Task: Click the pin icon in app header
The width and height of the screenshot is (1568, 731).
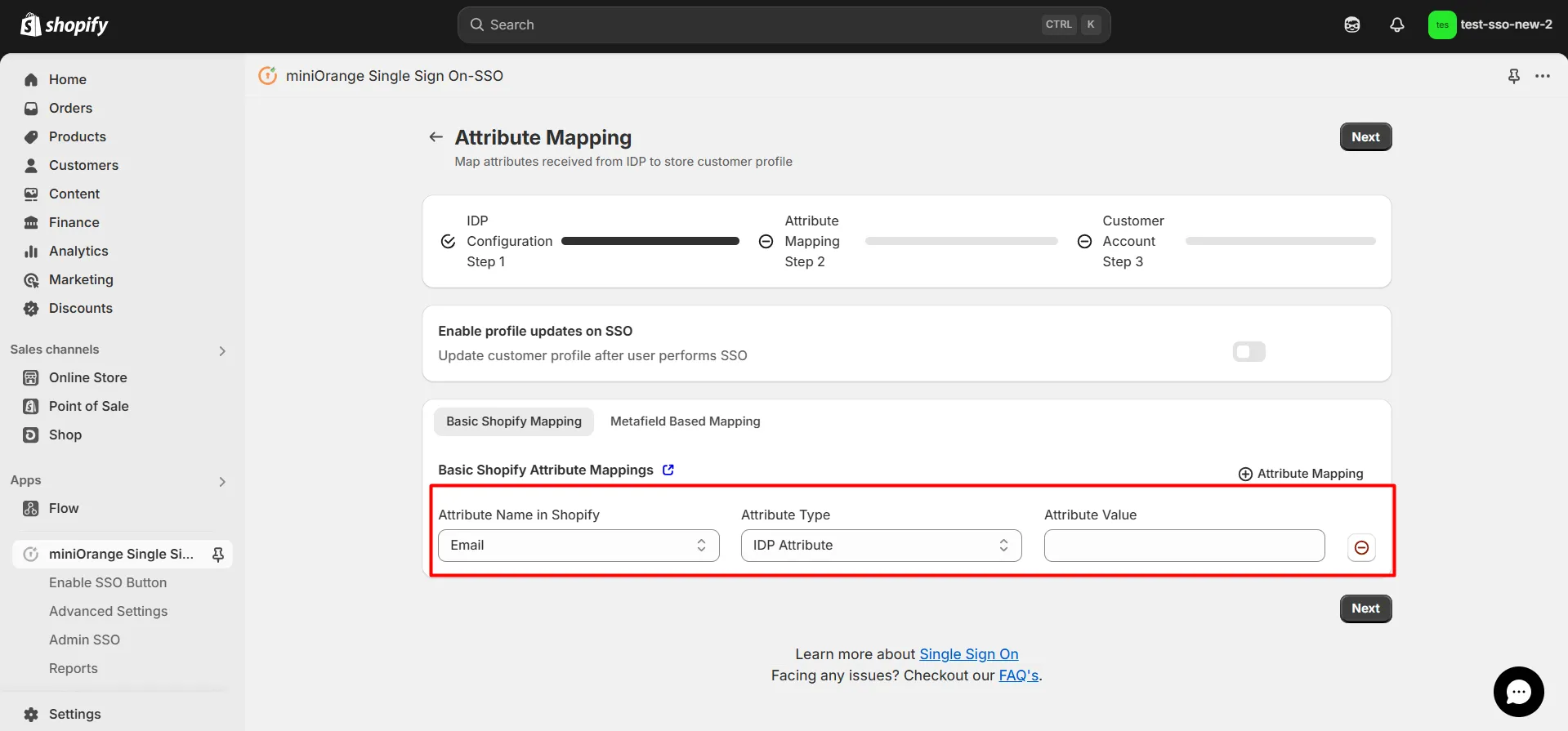Action: pyautogui.click(x=1514, y=76)
